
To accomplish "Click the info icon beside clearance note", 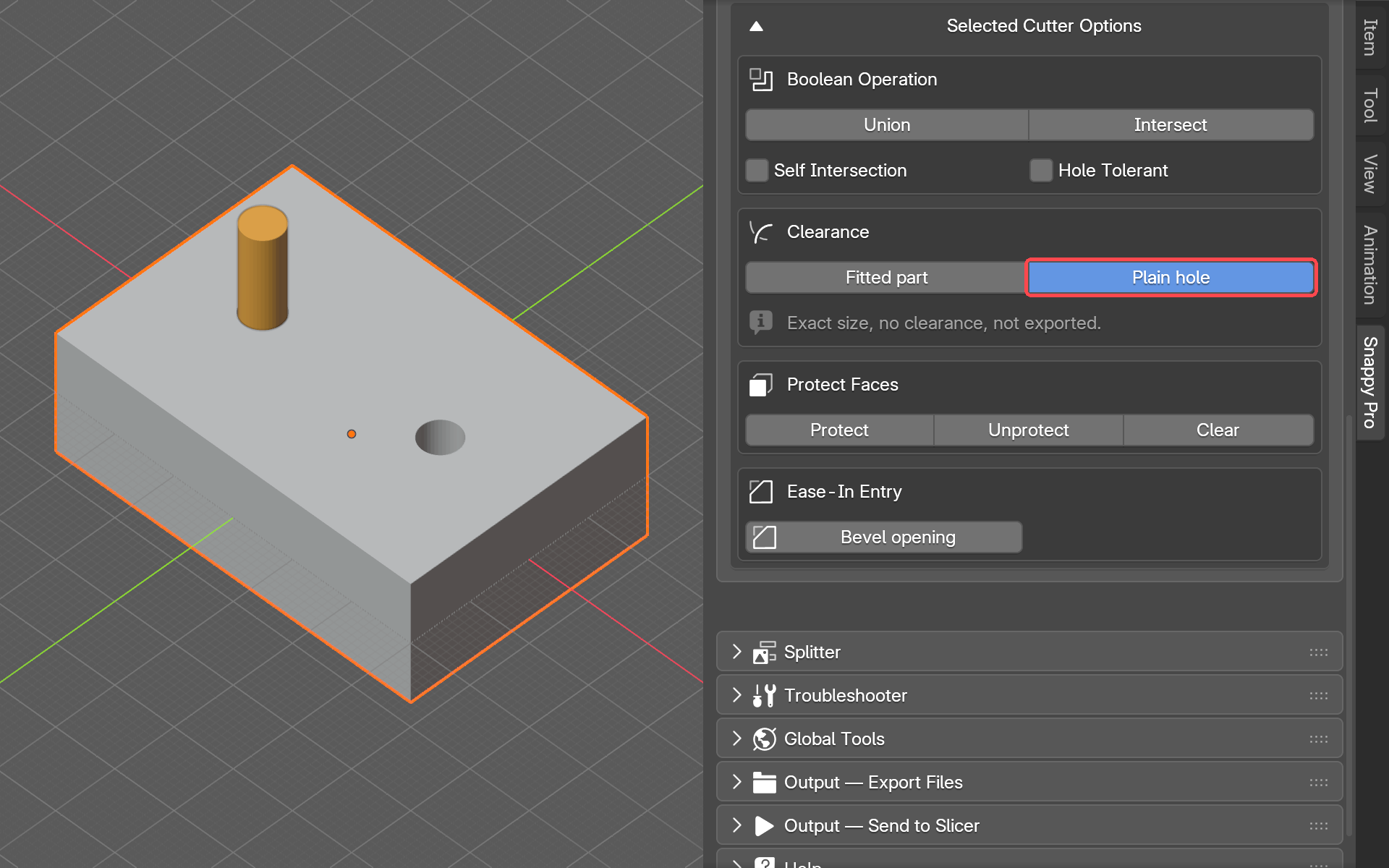I will click(x=761, y=323).
